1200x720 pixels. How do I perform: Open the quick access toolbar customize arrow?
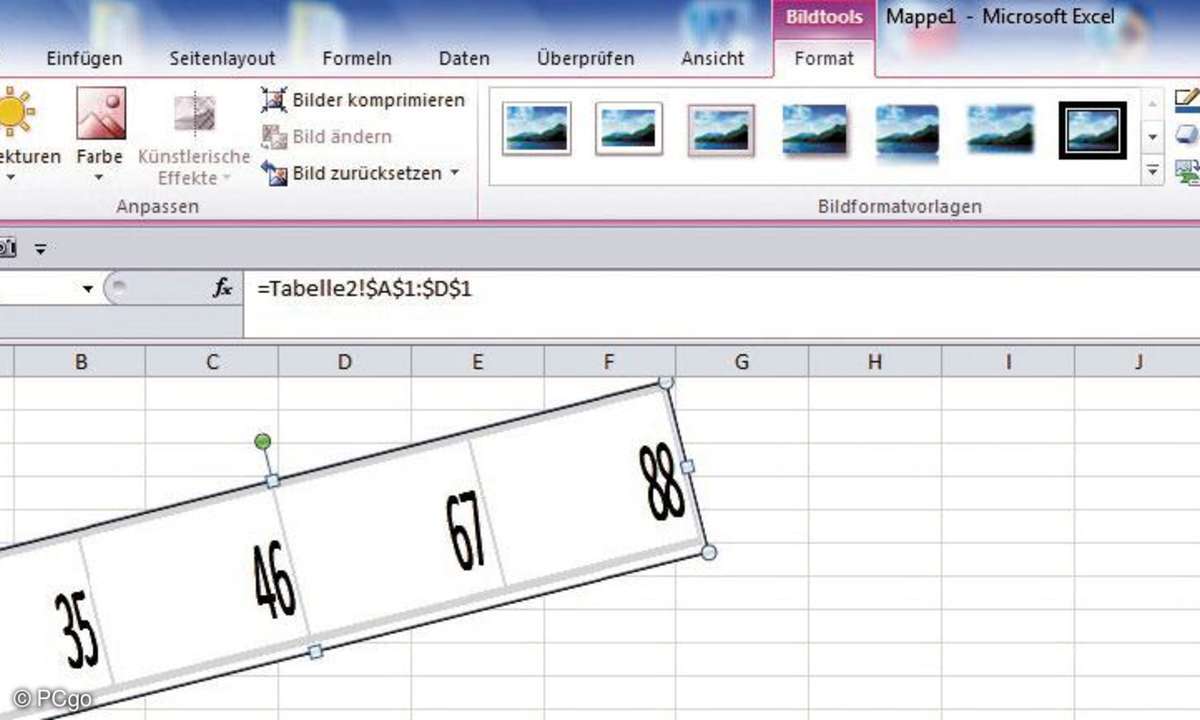[40, 249]
